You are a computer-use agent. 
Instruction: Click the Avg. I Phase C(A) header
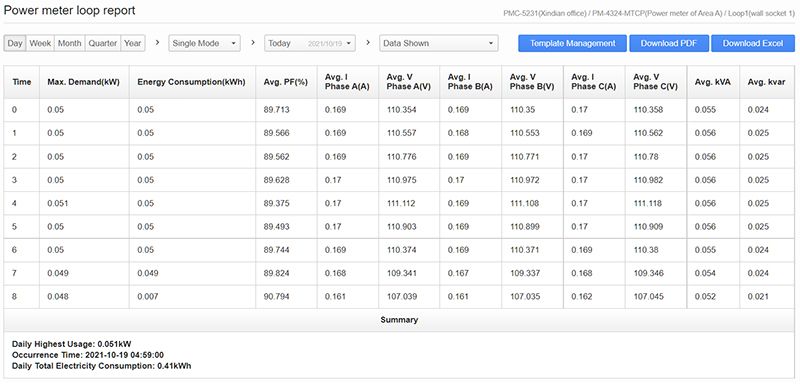click(x=594, y=82)
